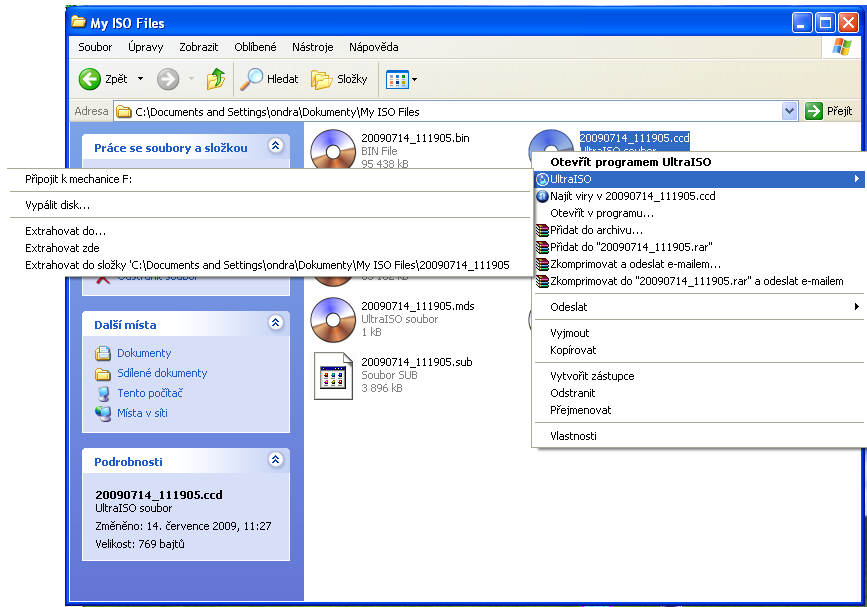Image resolution: width=867 pixels, height=607 pixels.
Task: Click file name 20090714_111905.sub
Action: [416, 362]
